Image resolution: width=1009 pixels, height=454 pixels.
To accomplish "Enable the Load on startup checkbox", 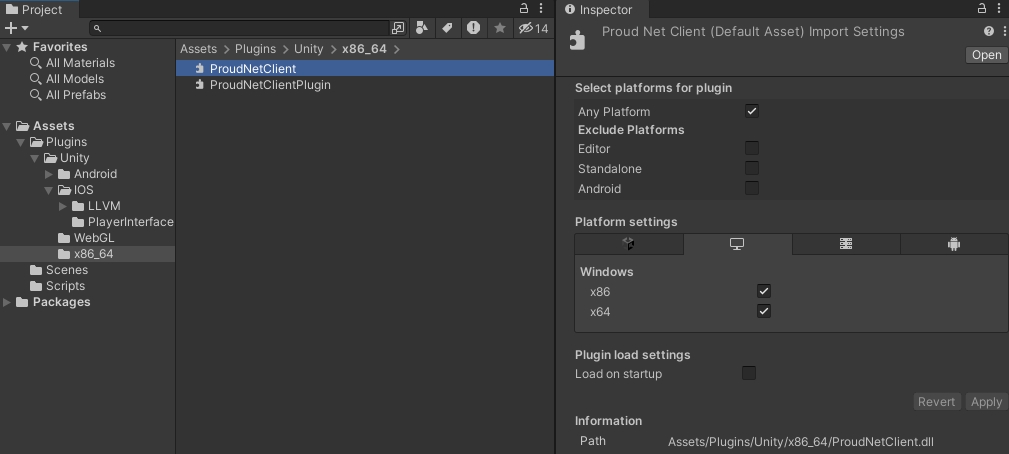I will (749, 373).
